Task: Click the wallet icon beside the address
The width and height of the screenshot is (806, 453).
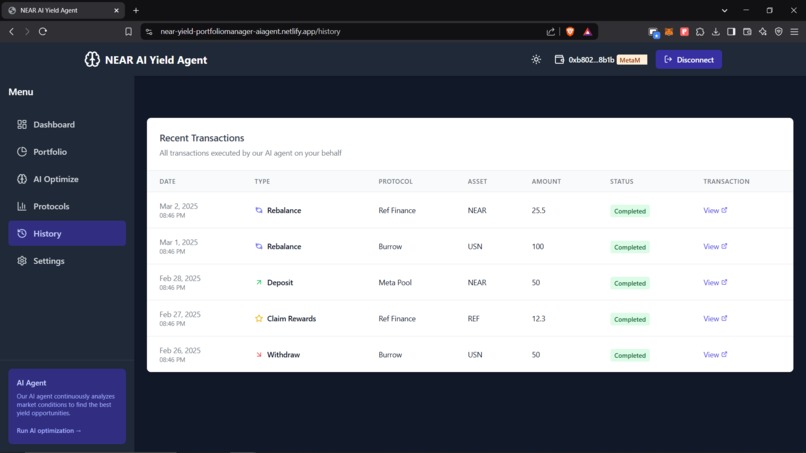Action: click(x=559, y=60)
